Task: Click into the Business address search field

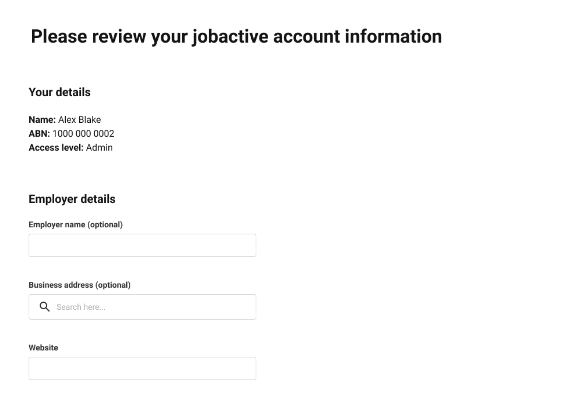Action: [x=142, y=307]
